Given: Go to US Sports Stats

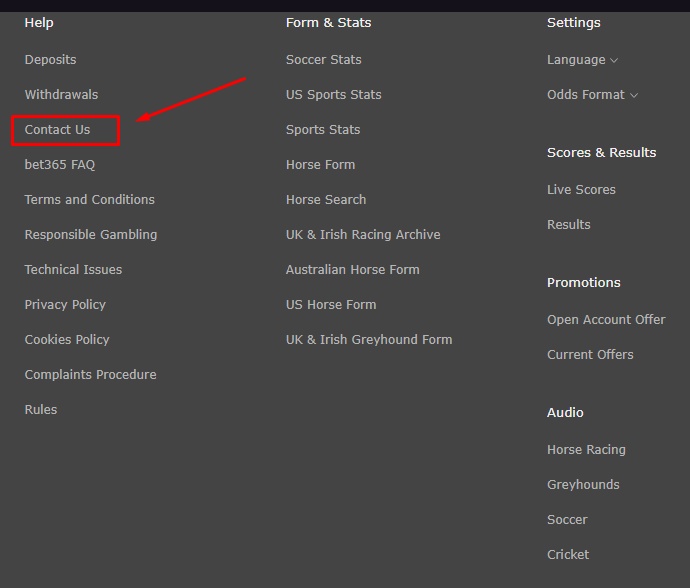Looking at the screenshot, I should pyautogui.click(x=334, y=95).
